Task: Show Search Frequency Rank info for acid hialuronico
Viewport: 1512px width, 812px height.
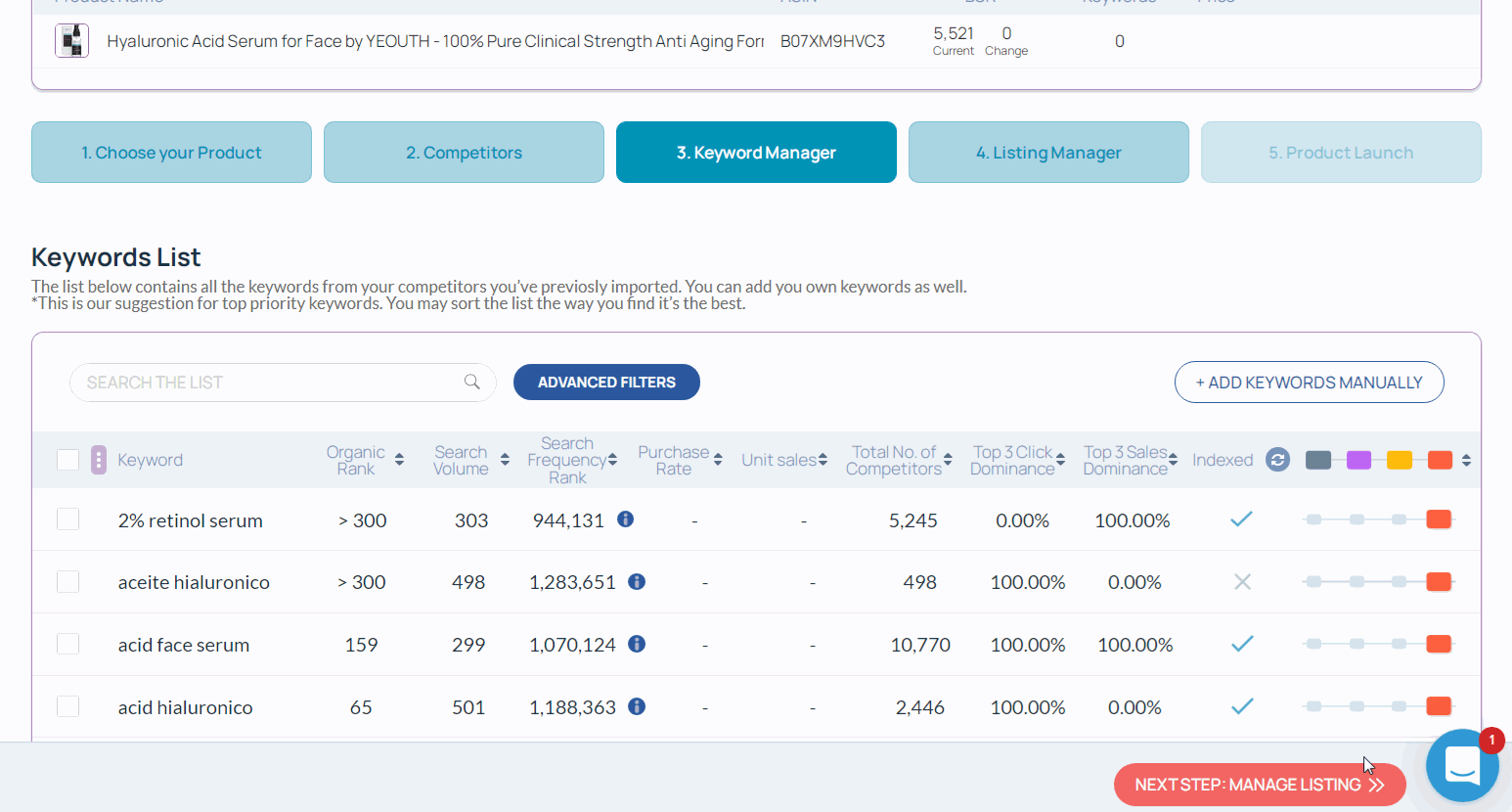Action: 637,706
